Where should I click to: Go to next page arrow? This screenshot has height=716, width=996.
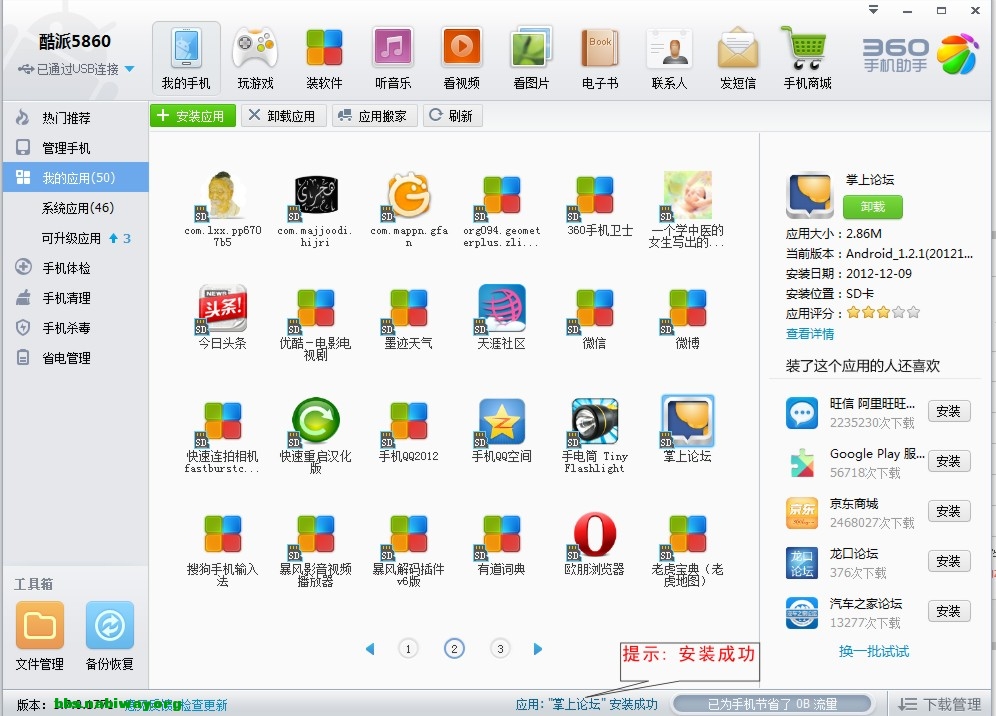tap(538, 649)
